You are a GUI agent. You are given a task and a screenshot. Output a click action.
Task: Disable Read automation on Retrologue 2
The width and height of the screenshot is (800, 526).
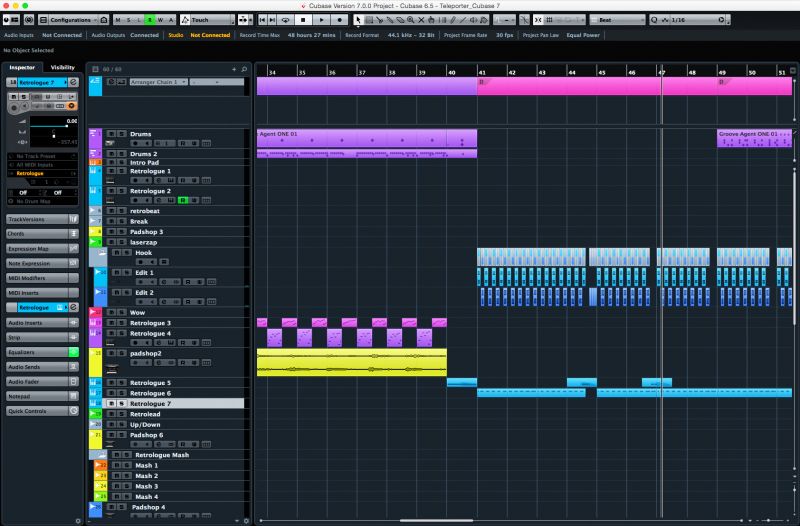click(183, 200)
